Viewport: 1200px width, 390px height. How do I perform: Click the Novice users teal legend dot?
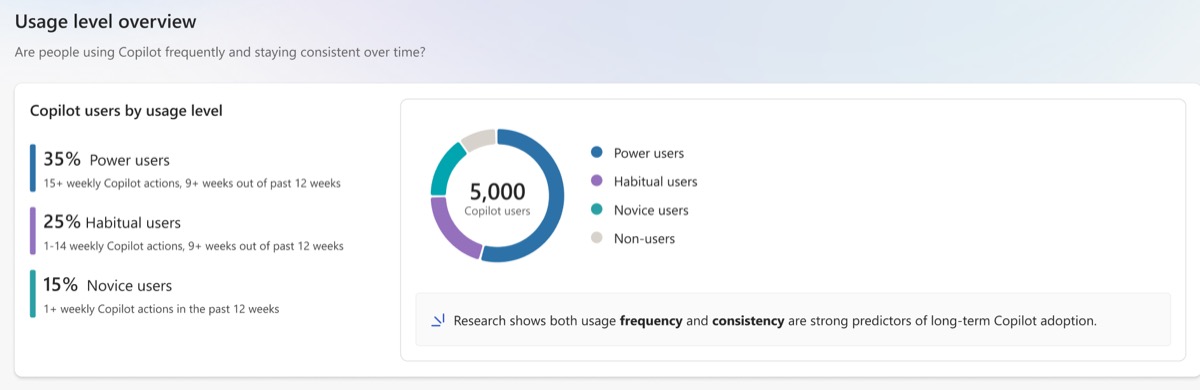[x=597, y=210]
